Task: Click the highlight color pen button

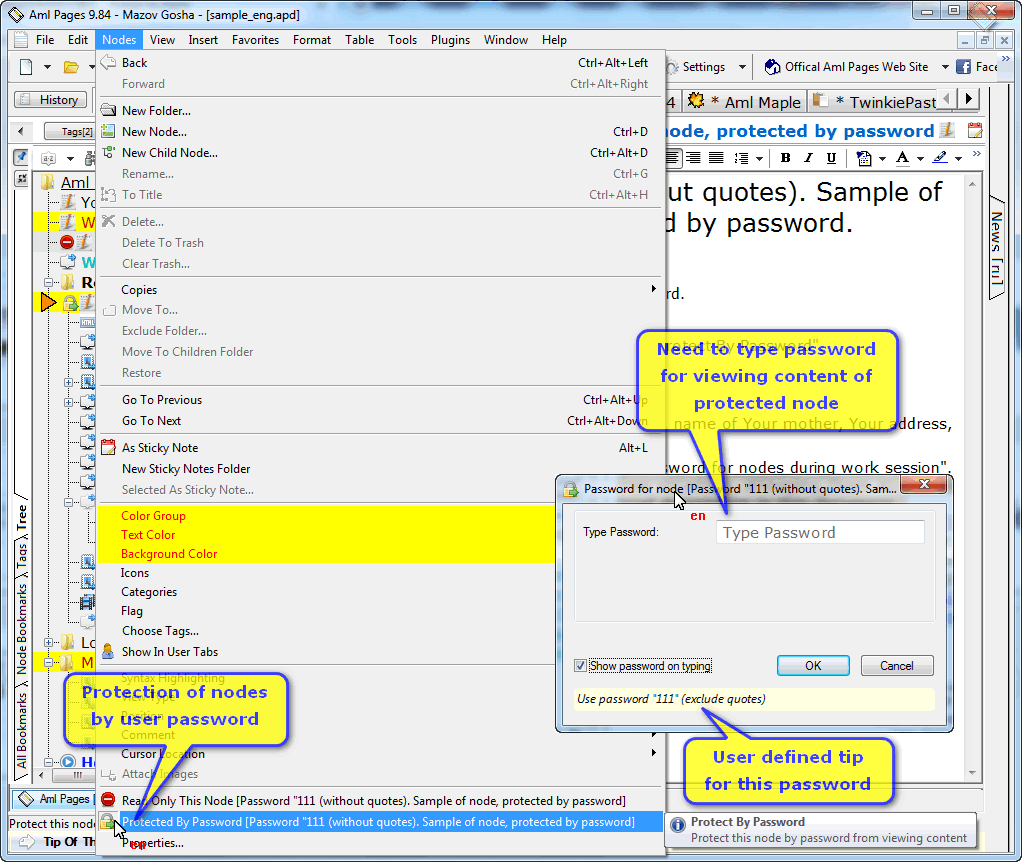Action: [x=940, y=158]
